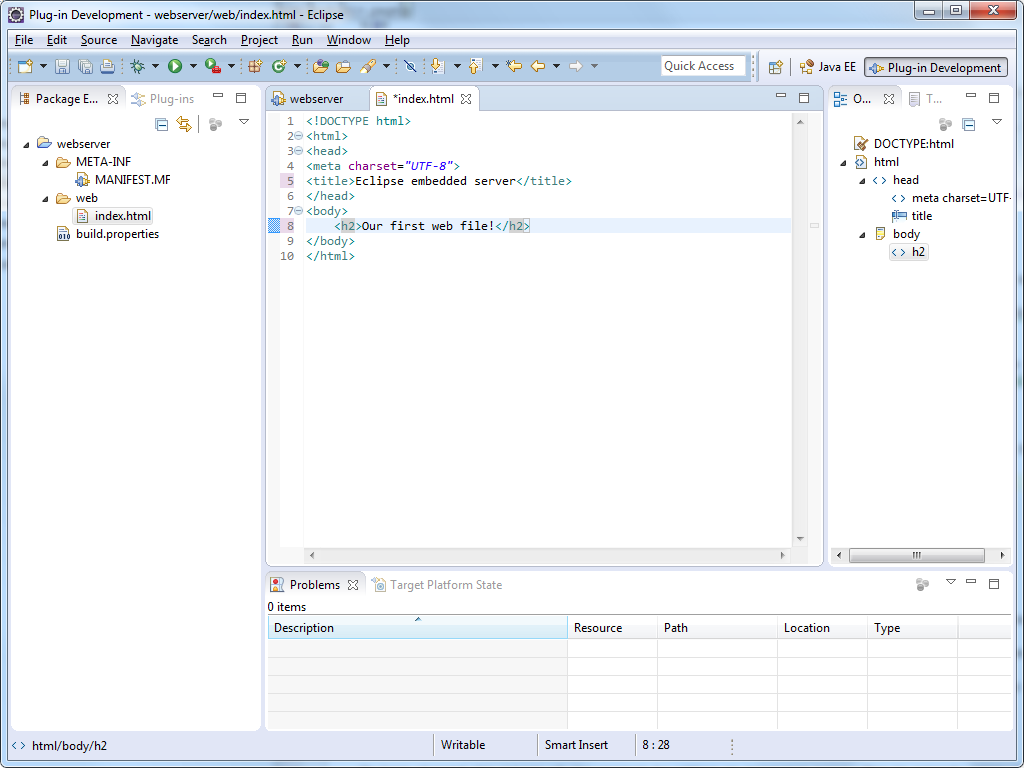This screenshot has height=768, width=1024.
Task: Select build.properties in the project tree
Action: click(x=108, y=234)
